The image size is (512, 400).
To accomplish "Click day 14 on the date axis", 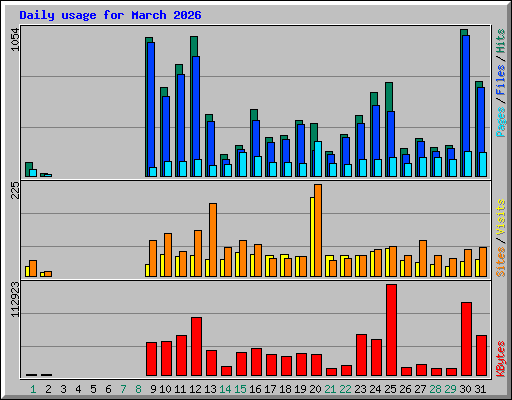I will [x=225, y=389].
